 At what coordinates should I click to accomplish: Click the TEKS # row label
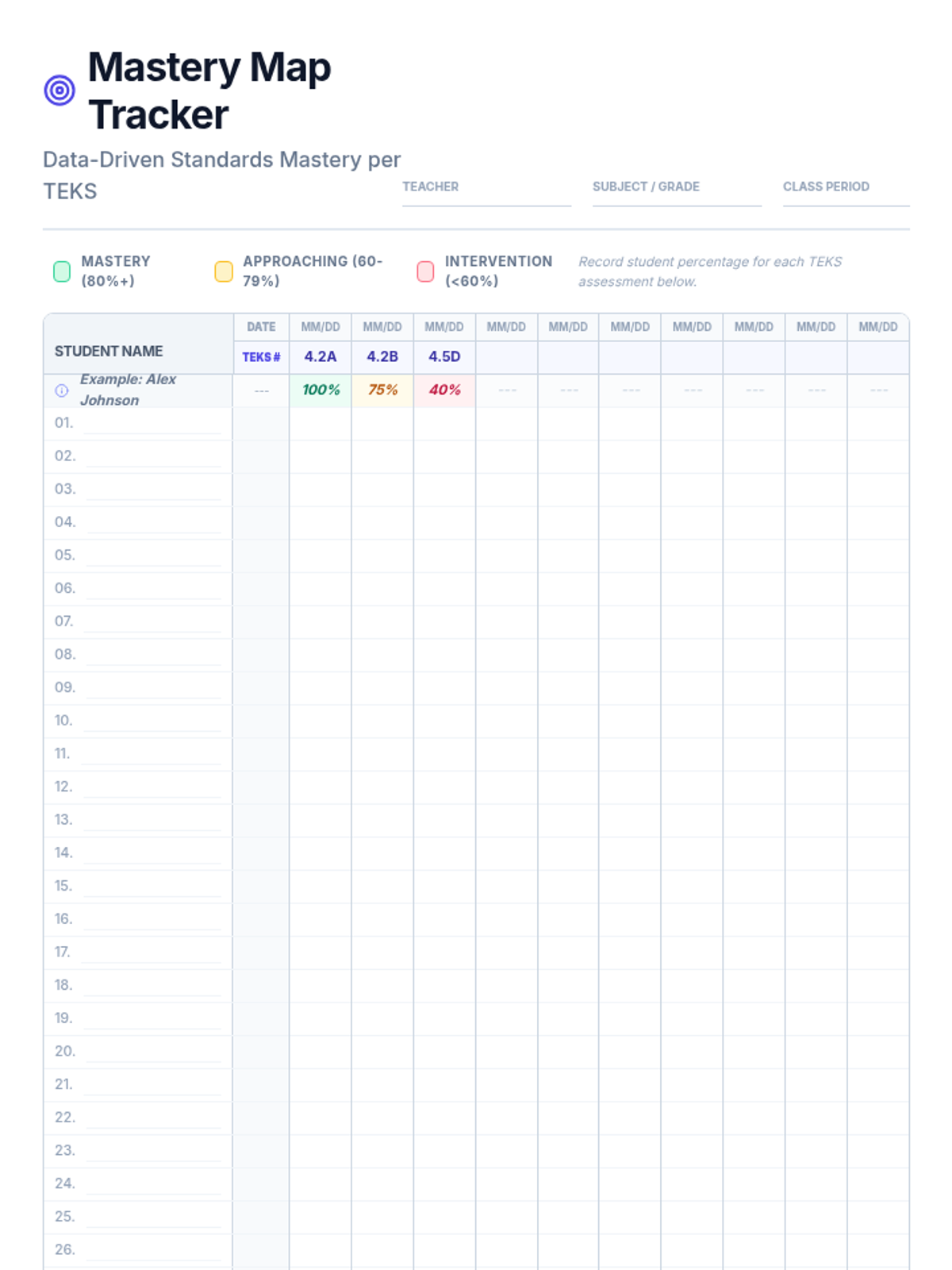point(261,357)
